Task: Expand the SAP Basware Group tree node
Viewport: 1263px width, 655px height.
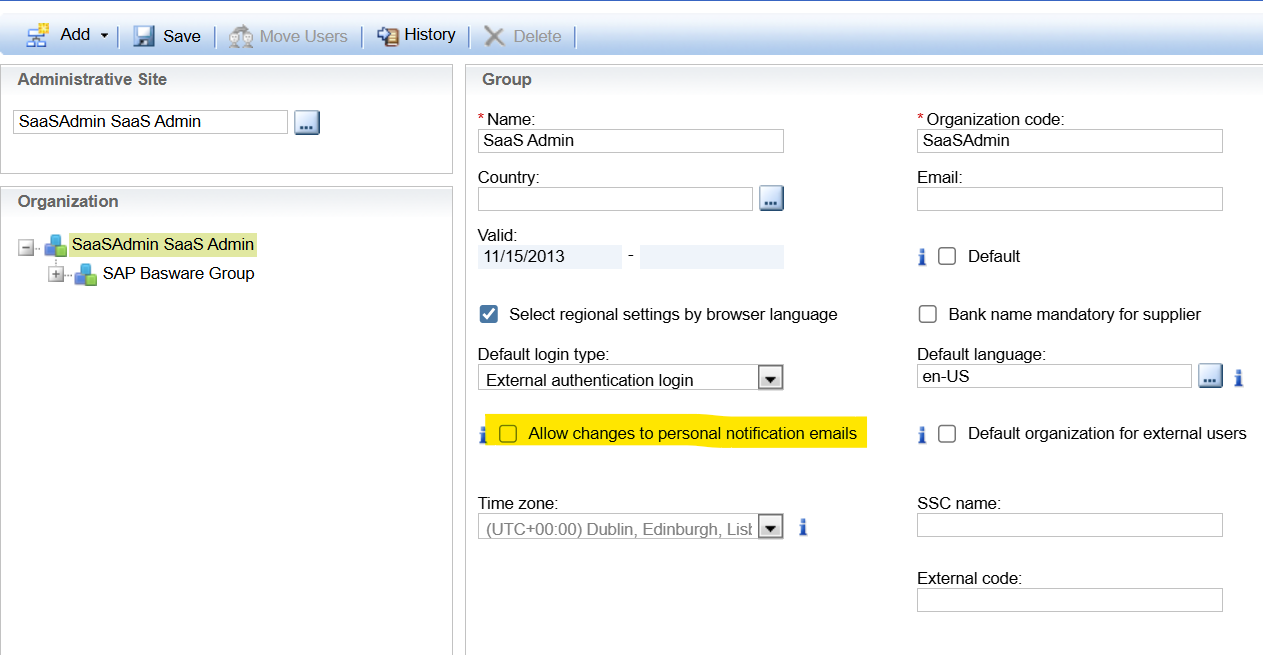Action: pos(57,275)
